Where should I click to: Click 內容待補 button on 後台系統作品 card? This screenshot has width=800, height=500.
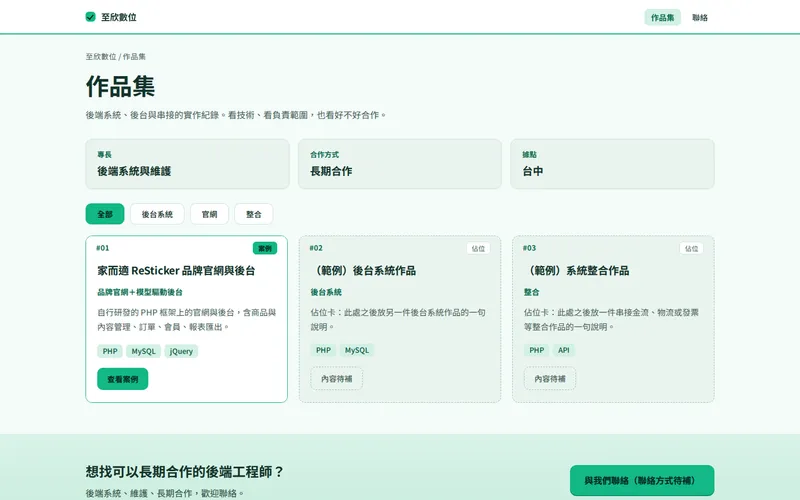337,379
